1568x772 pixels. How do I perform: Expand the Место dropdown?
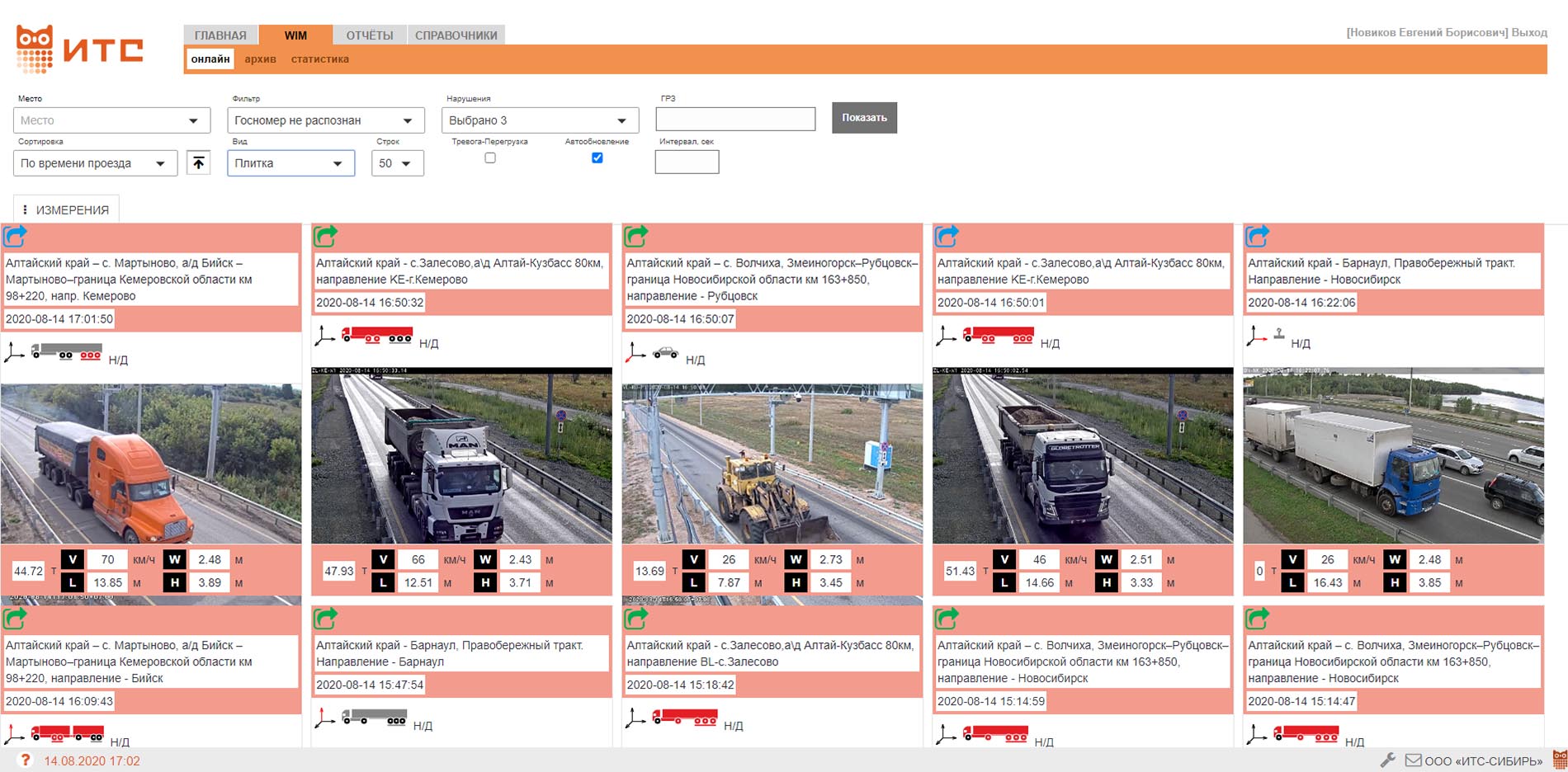[x=111, y=120]
